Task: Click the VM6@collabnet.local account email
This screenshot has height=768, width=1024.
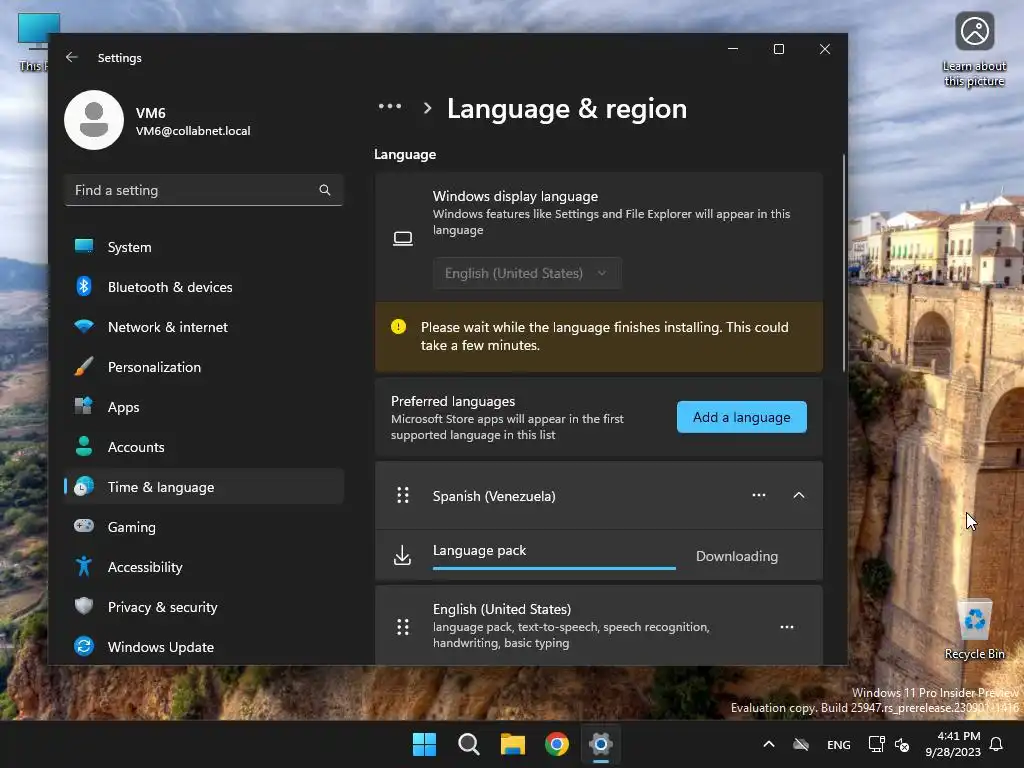Action: coord(193,131)
